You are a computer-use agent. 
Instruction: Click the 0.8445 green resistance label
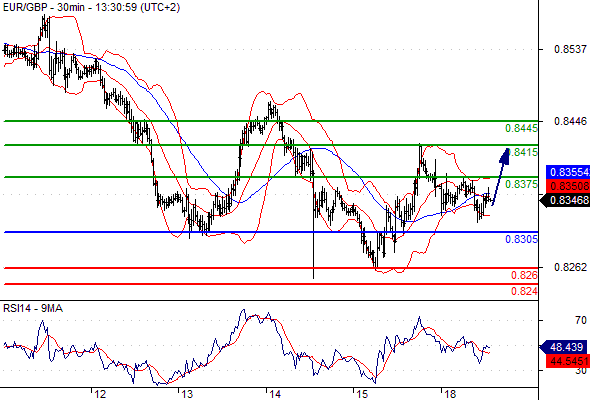(522, 128)
